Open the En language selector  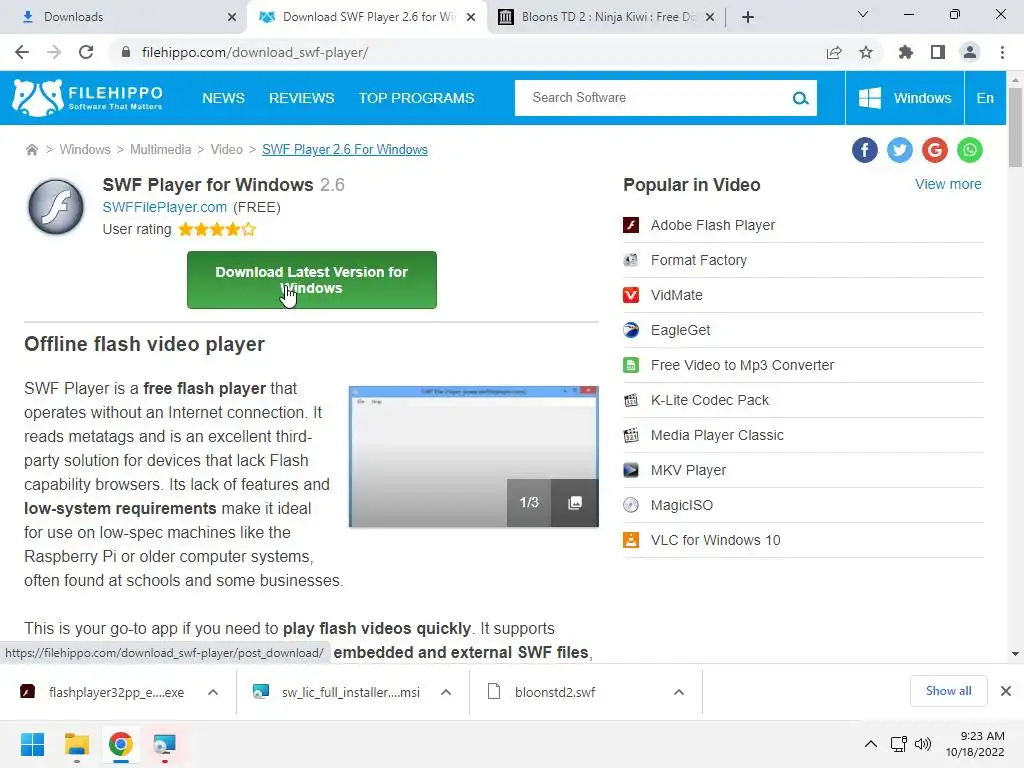985,98
